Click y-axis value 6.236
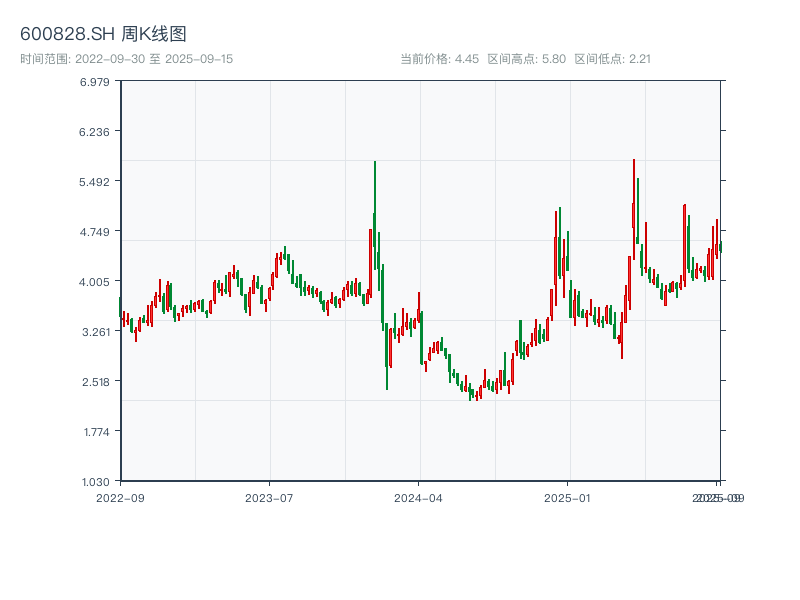800x600 pixels. 94,132
